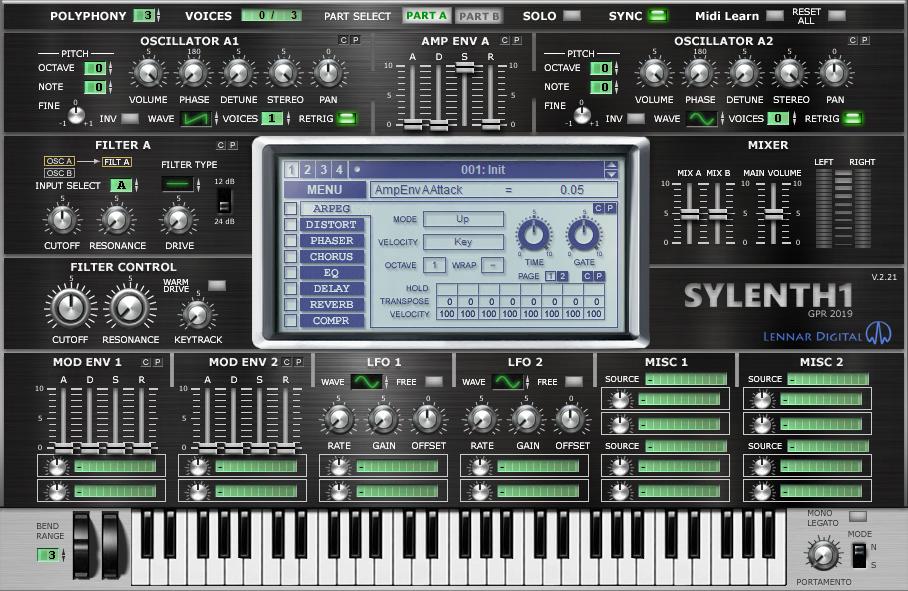Open the LFO 1 wave selector
Screen dimensions: 908x591
pyautogui.click(x=366, y=381)
